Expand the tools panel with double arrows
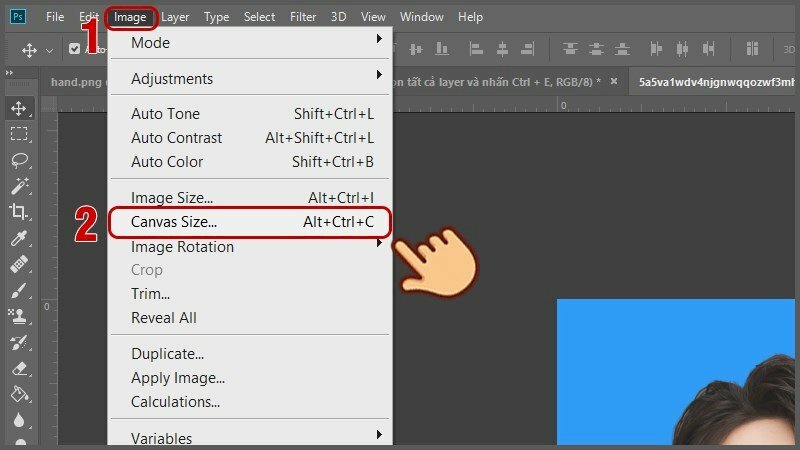800x450 pixels. point(10,73)
